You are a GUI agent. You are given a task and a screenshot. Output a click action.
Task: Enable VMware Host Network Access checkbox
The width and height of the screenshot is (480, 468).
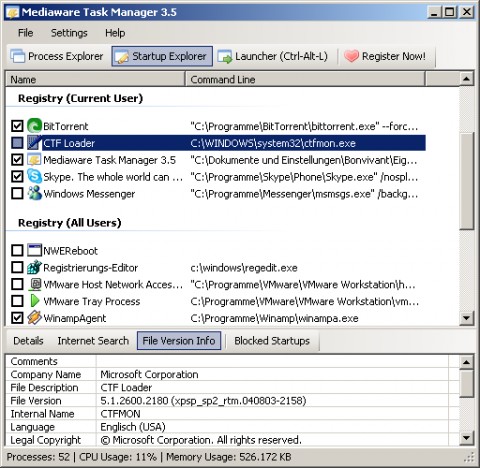coord(17,284)
